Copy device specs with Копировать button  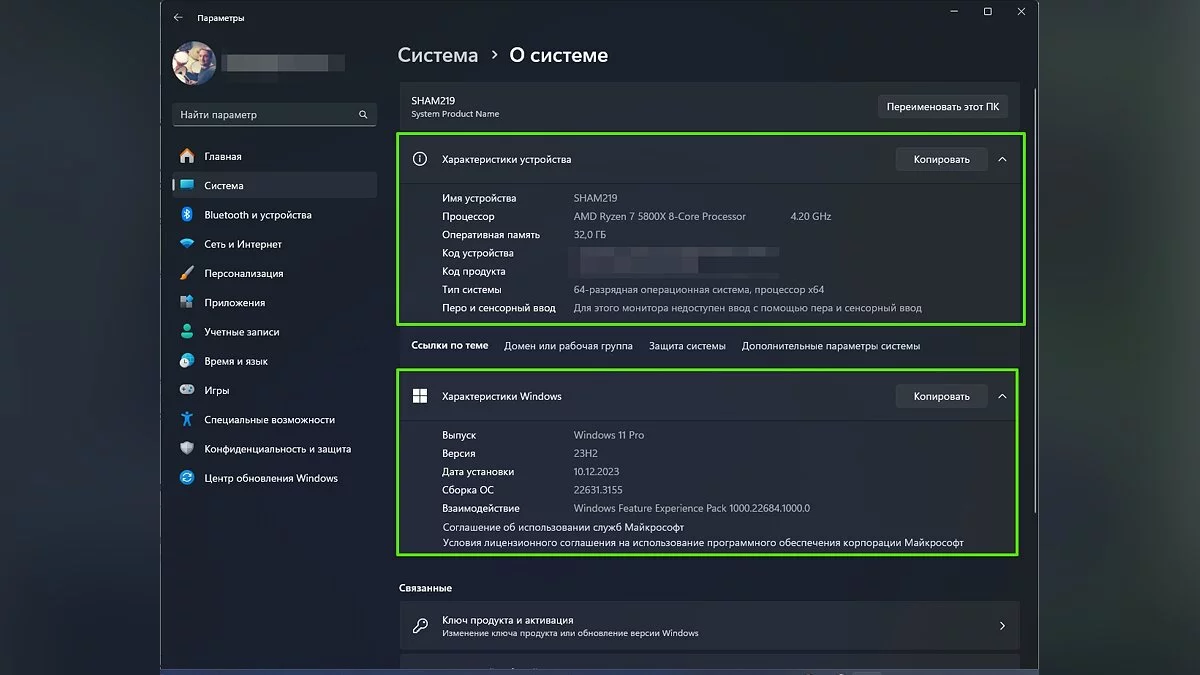[941, 159]
